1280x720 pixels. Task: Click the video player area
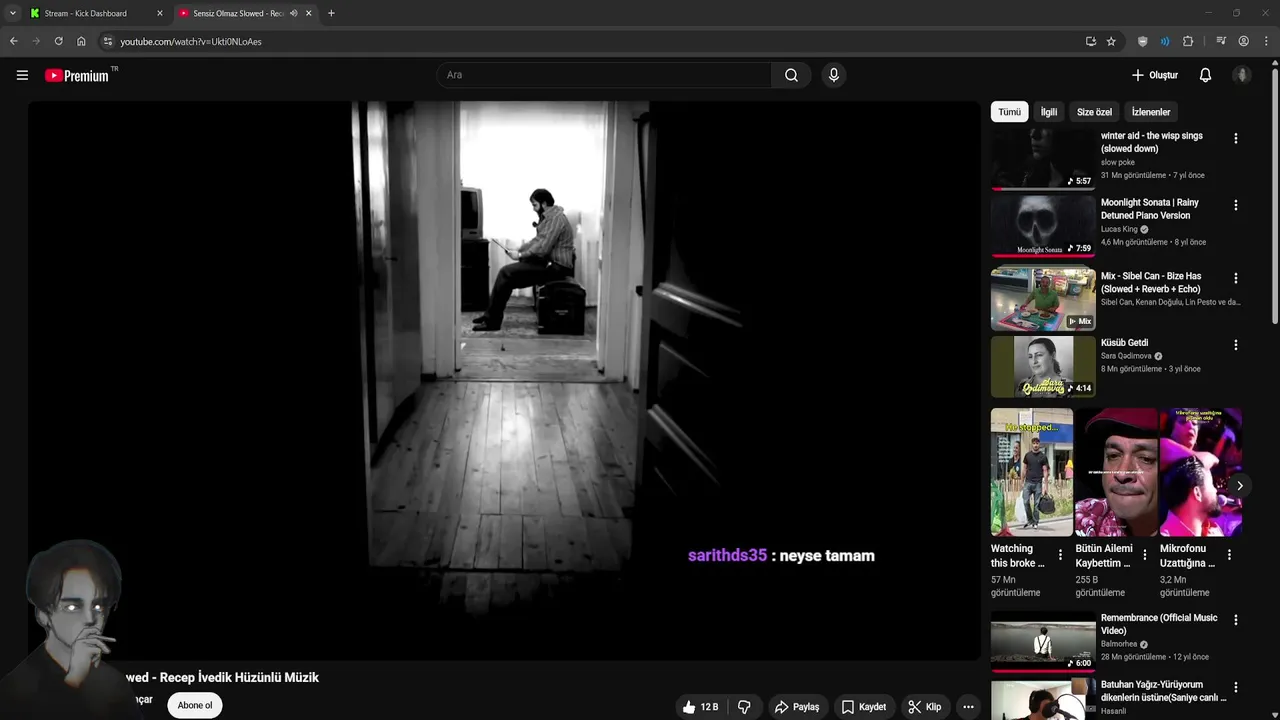point(504,380)
